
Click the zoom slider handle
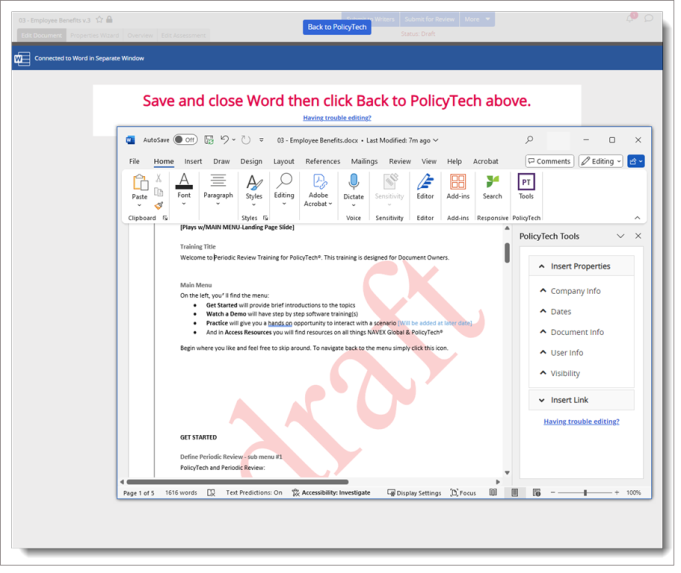pyautogui.click(x=585, y=493)
